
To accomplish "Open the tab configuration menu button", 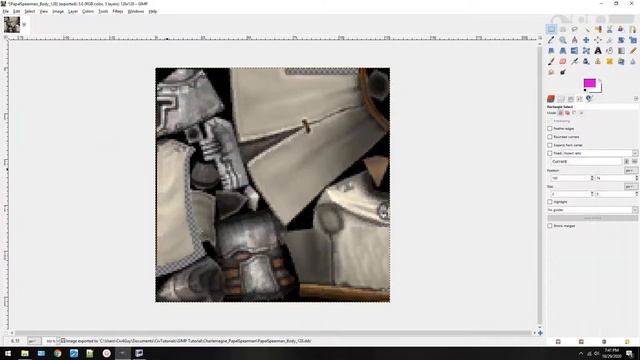I will click(x=636, y=99).
